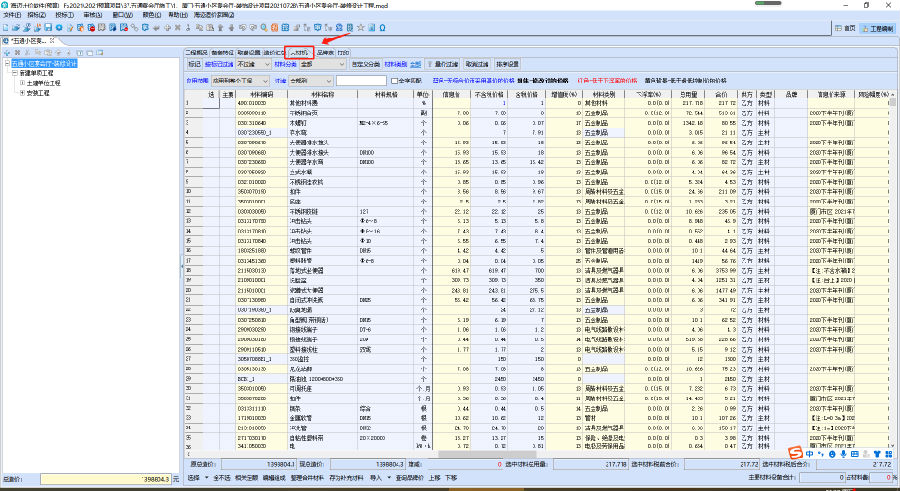Open the 文件(F) menu

pos(12,15)
